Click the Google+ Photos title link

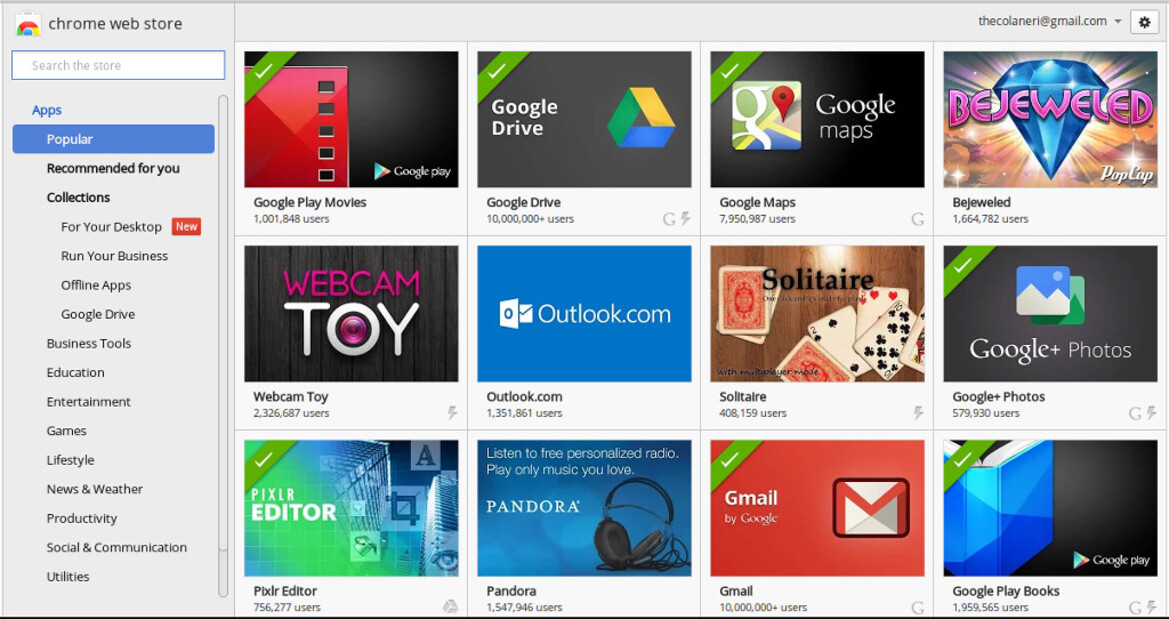pyautogui.click(x=999, y=397)
